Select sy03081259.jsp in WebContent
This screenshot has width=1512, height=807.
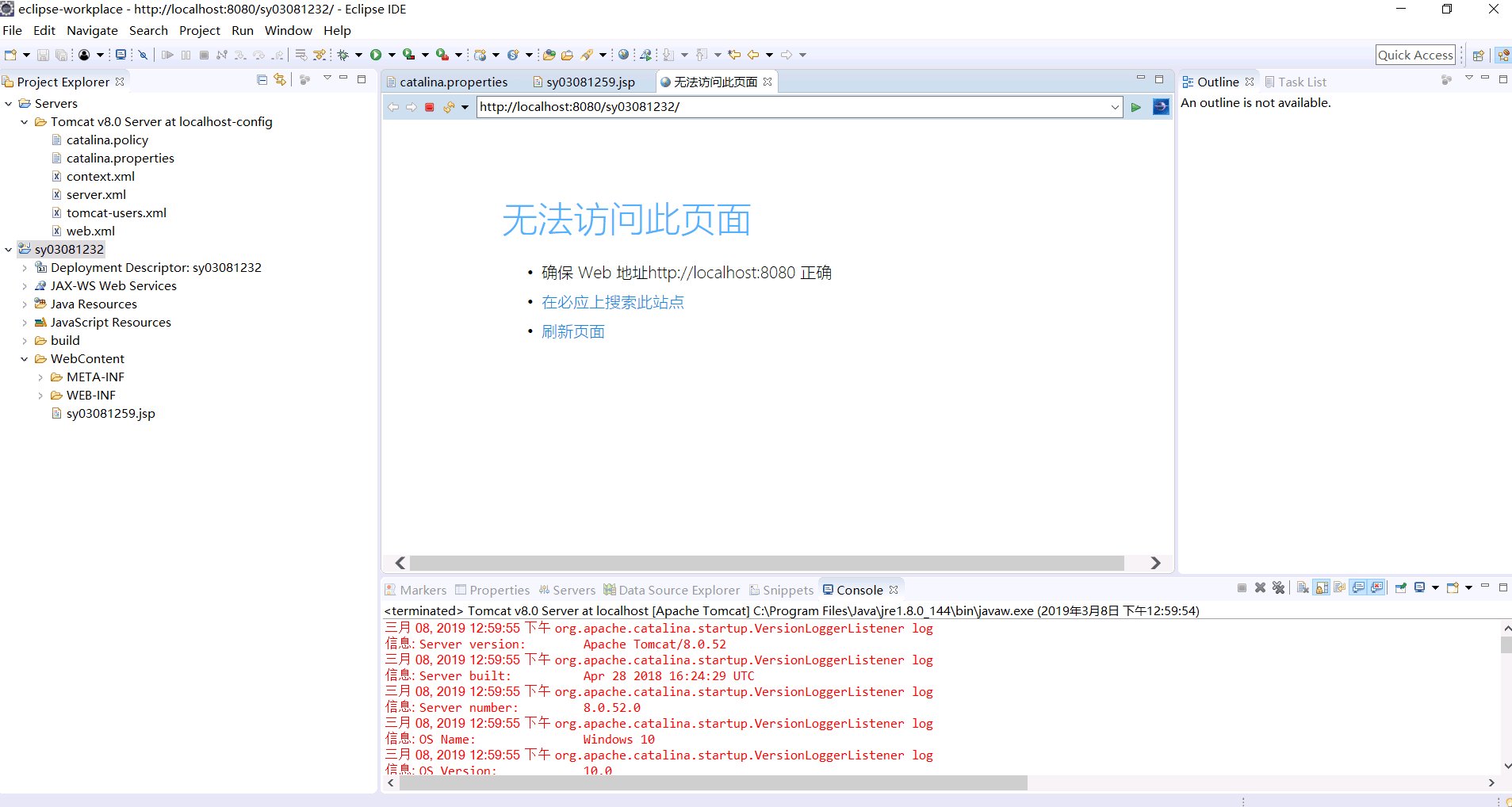(111, 414)
